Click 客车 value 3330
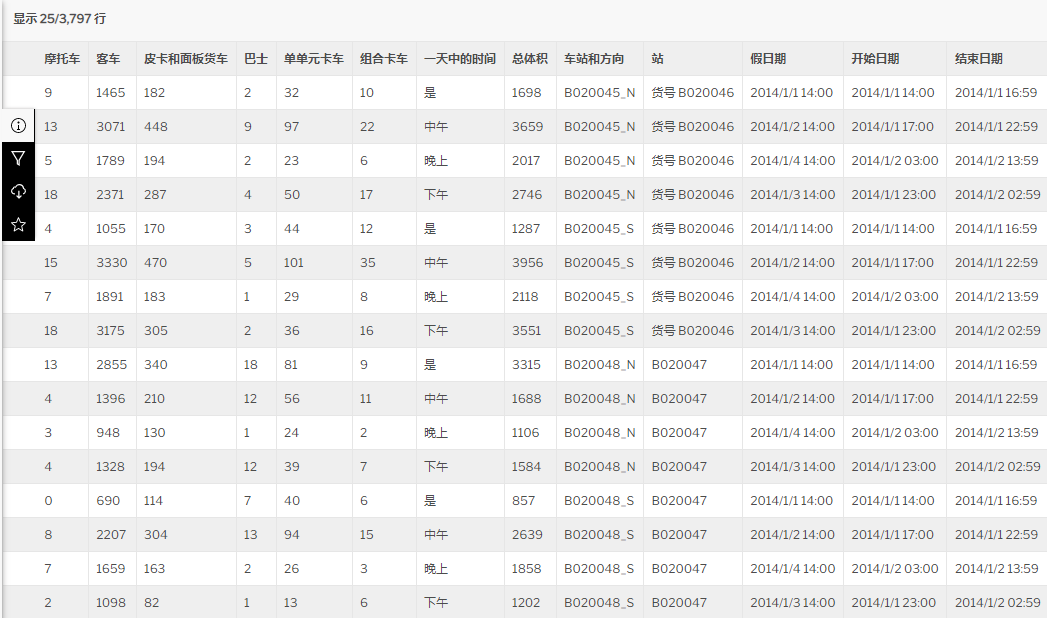 click(112, 263)
